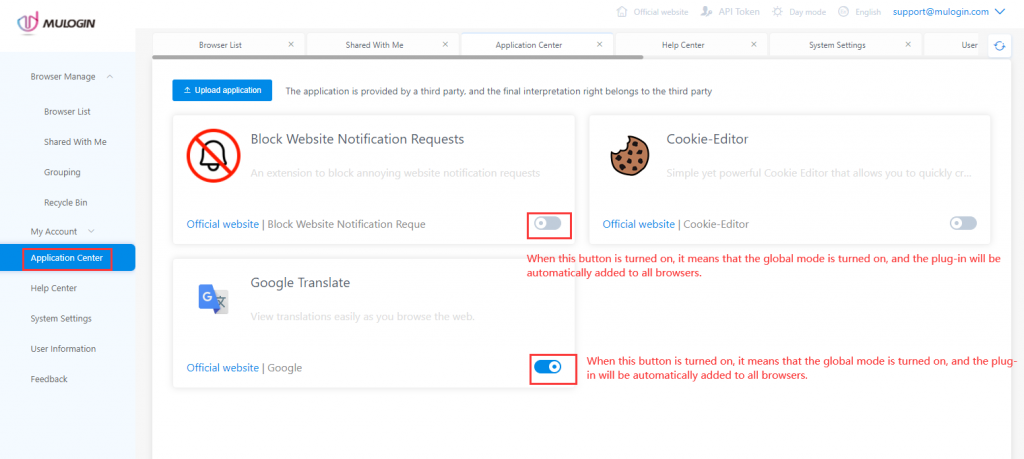Click the Google Translate title
Screen dimensions: 1024x459
click(x=300, y=283)
